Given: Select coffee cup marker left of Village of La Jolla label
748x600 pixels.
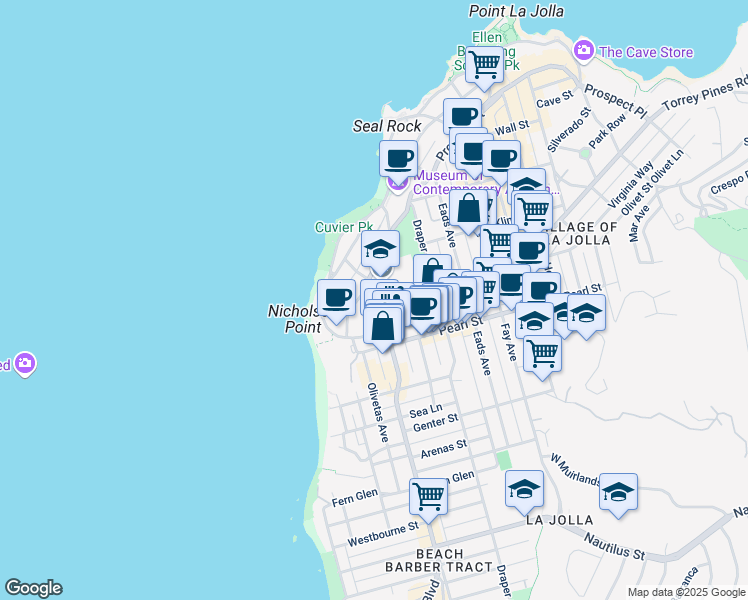Looking at the screenshot, I should (x=530, y=250).
